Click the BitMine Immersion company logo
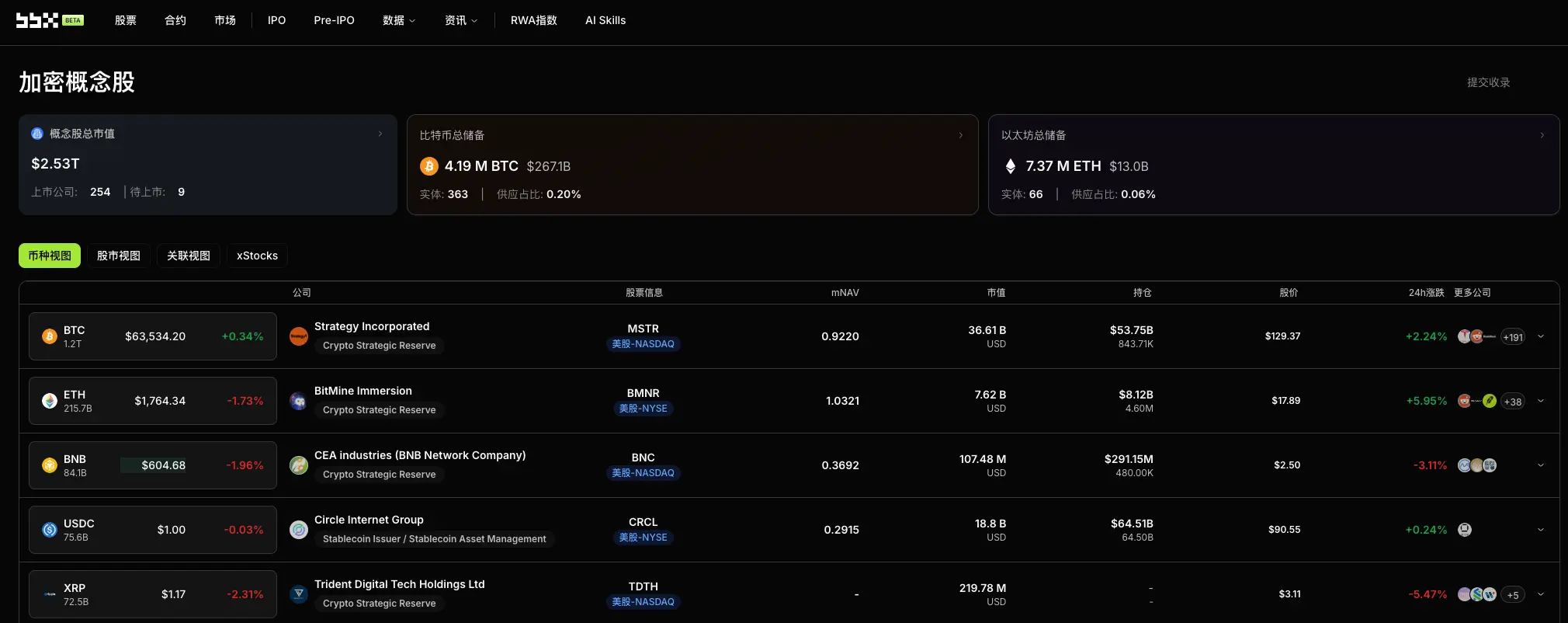1568x623 pixels. 299,401
